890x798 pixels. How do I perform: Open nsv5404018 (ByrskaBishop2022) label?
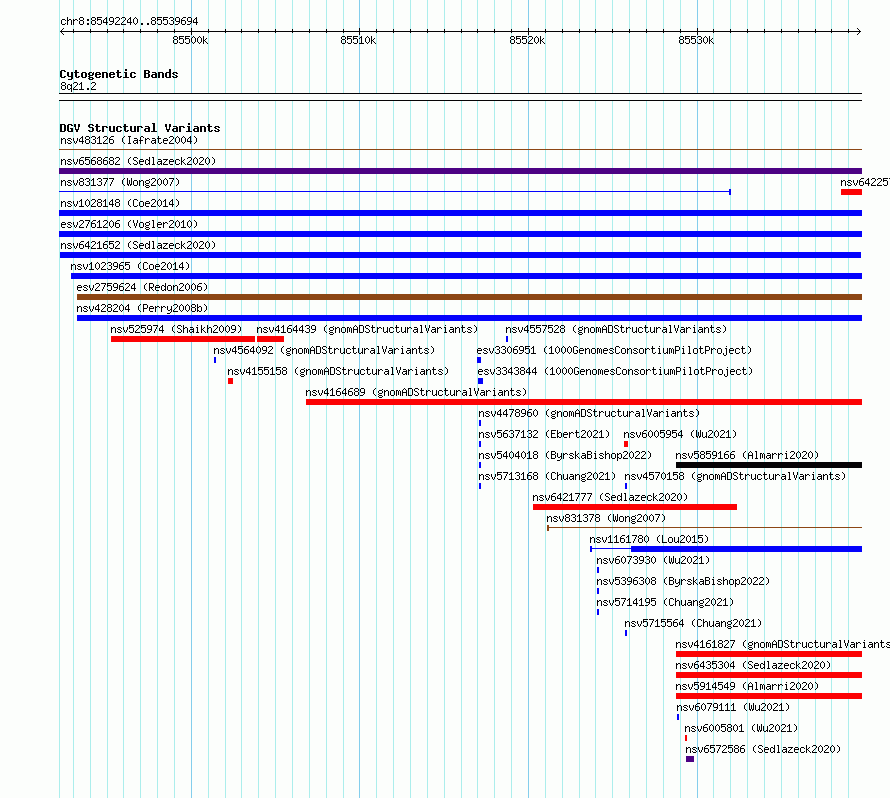[x=565, y=455]
